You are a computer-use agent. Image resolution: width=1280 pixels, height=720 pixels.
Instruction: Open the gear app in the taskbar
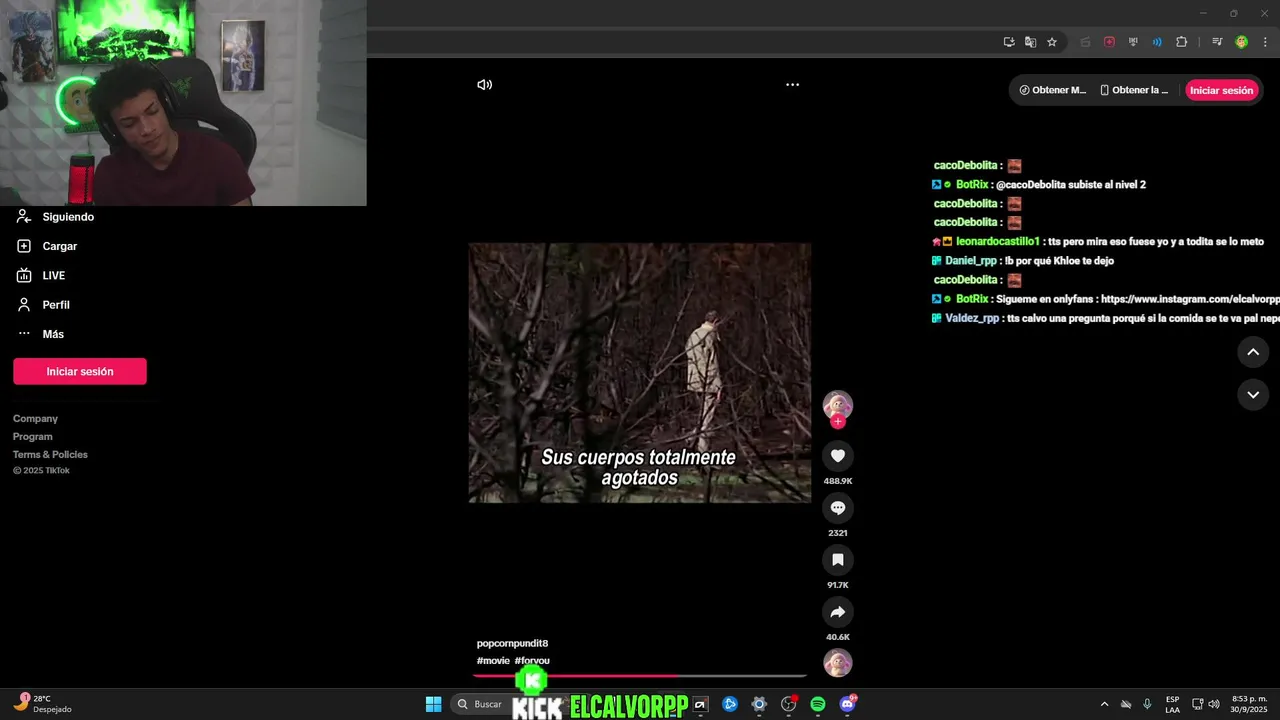[759, 704]
